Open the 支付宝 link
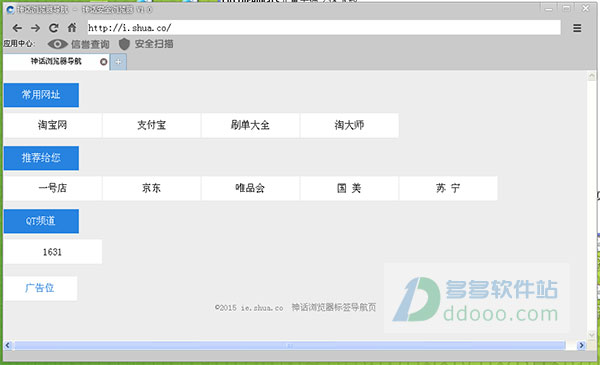Image resolution: width=600 pixels, height=365 pixels. click(x=152, y=125)
